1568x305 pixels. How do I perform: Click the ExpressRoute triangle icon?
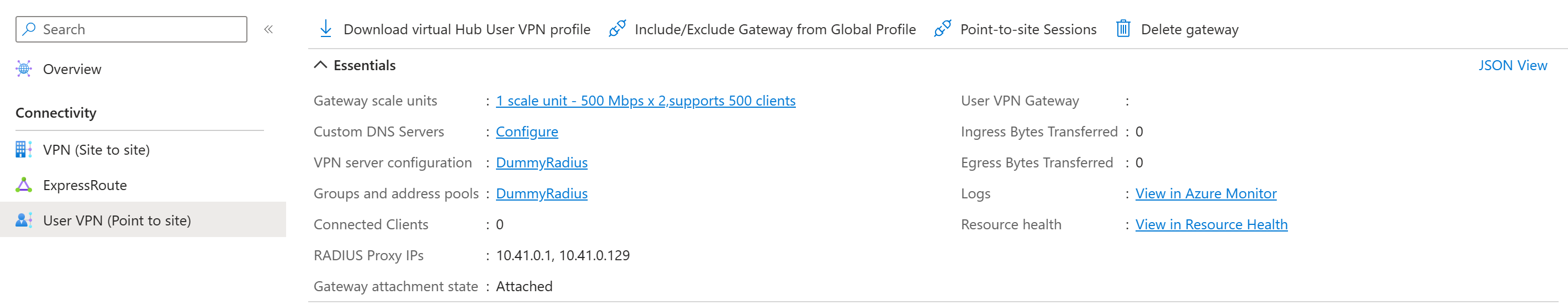pyautogui.click(x=24, y=185)
